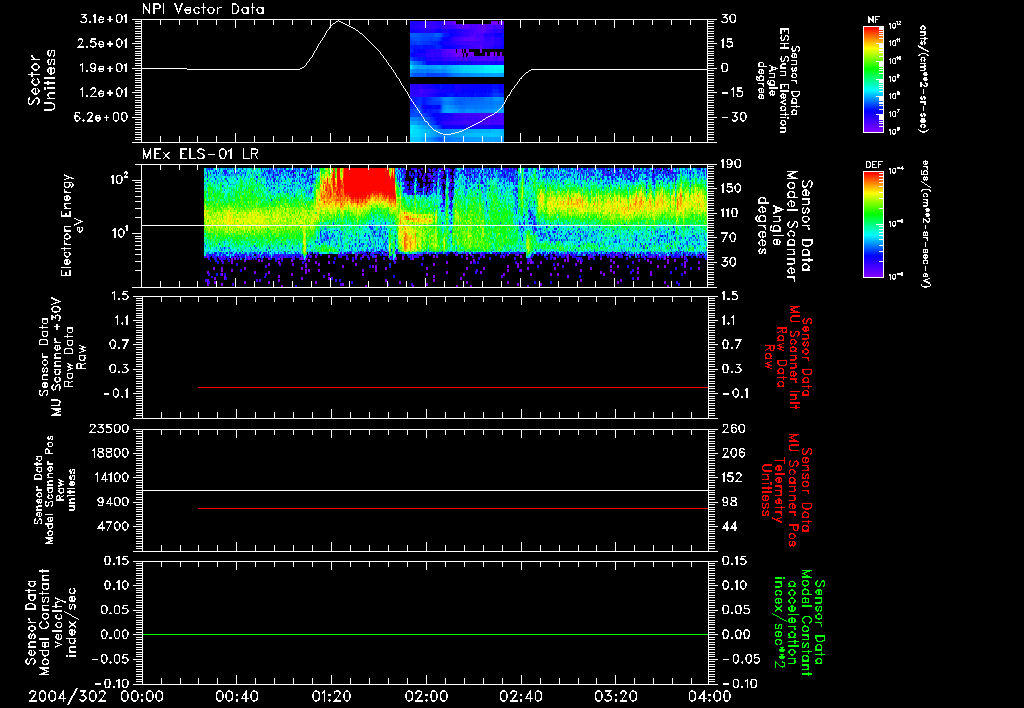The image size is (1024, 708).
Task: Click the white Model Scanner Pos line
Action: tap(425, 491)
